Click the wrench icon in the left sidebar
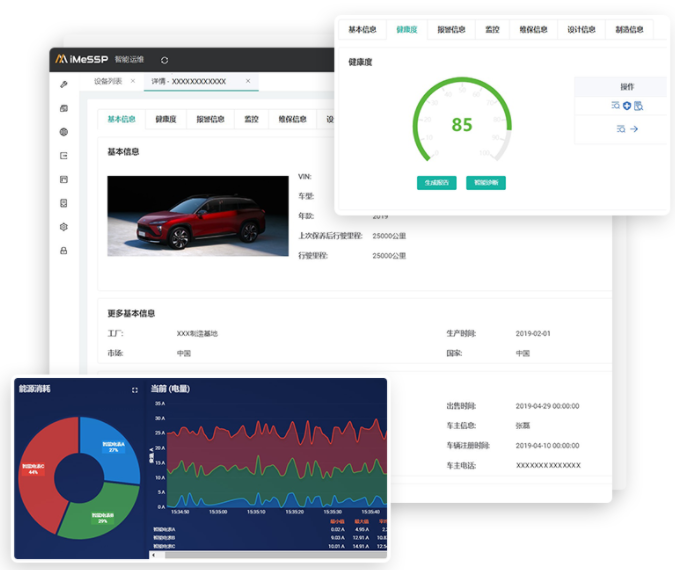The height and width of the screenshot is (570, 675). (64, 84)
